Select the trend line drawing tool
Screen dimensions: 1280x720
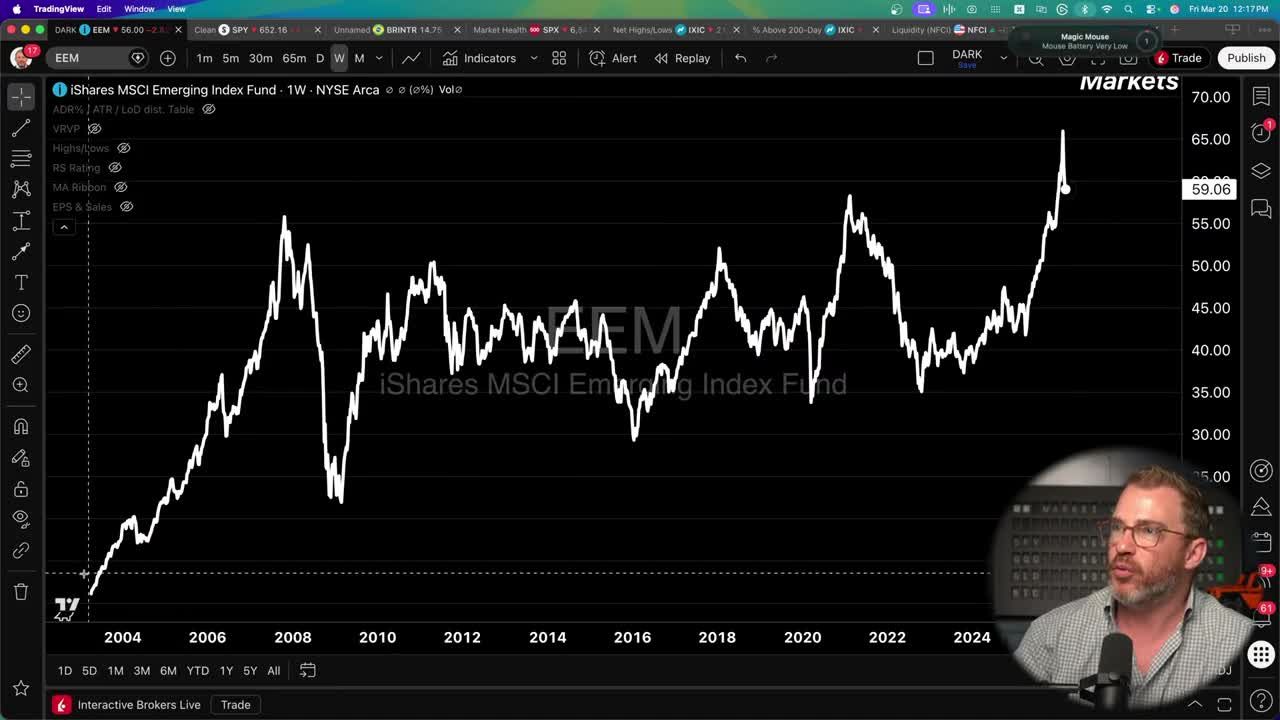point(21,128)
